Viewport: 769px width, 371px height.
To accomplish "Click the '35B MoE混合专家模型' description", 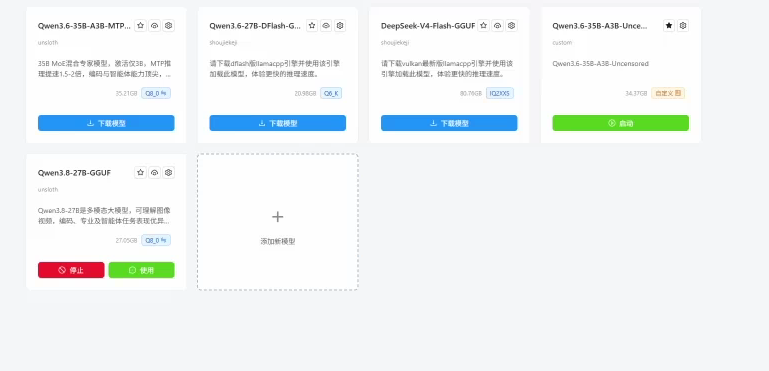I will (x=104, y=69).
